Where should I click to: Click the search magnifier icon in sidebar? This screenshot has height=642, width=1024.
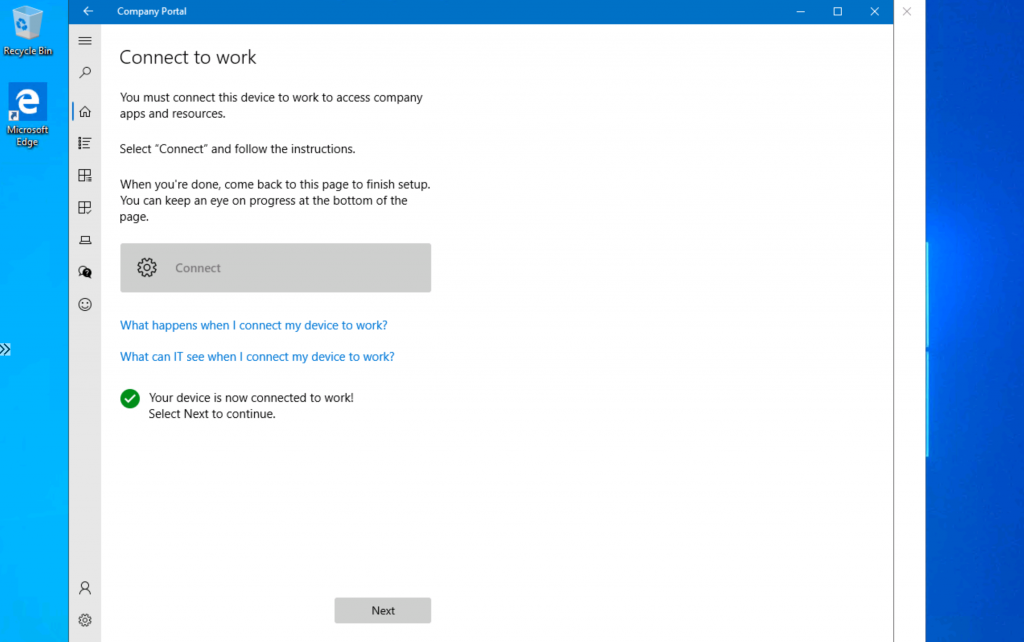(x=85, y=72)
